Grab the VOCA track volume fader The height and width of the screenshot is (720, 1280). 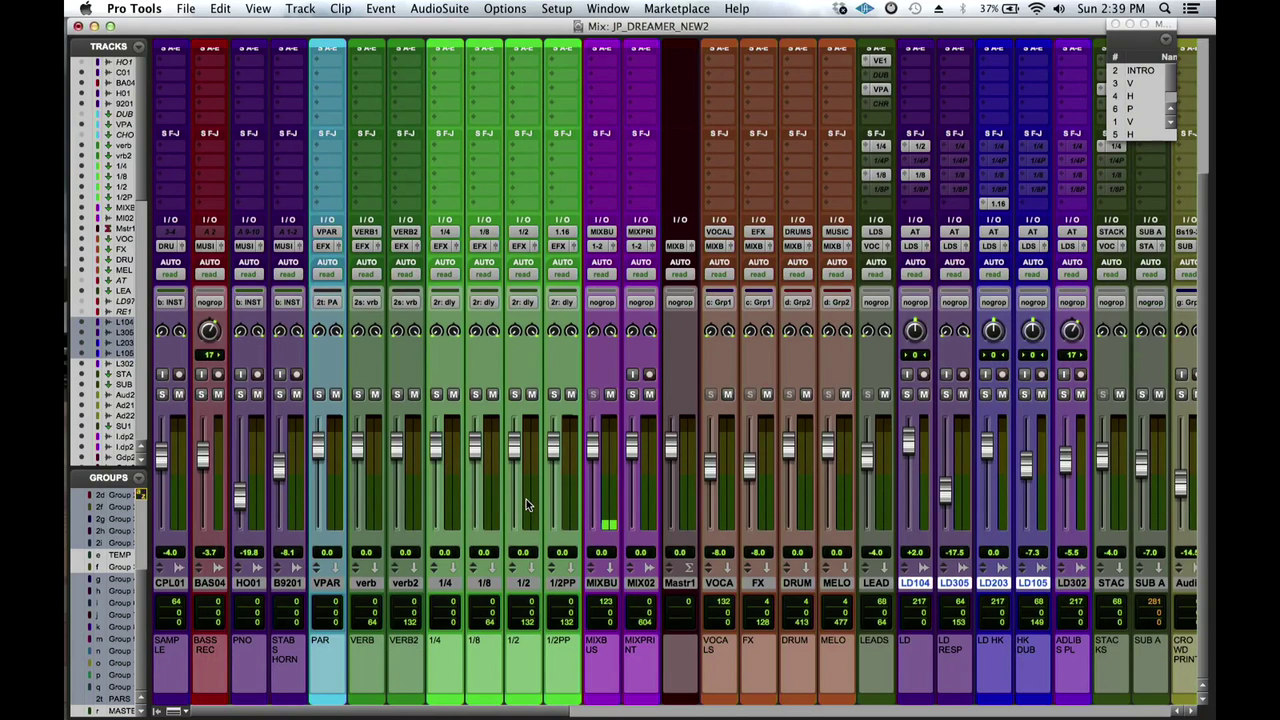click(x=710, y=466)
